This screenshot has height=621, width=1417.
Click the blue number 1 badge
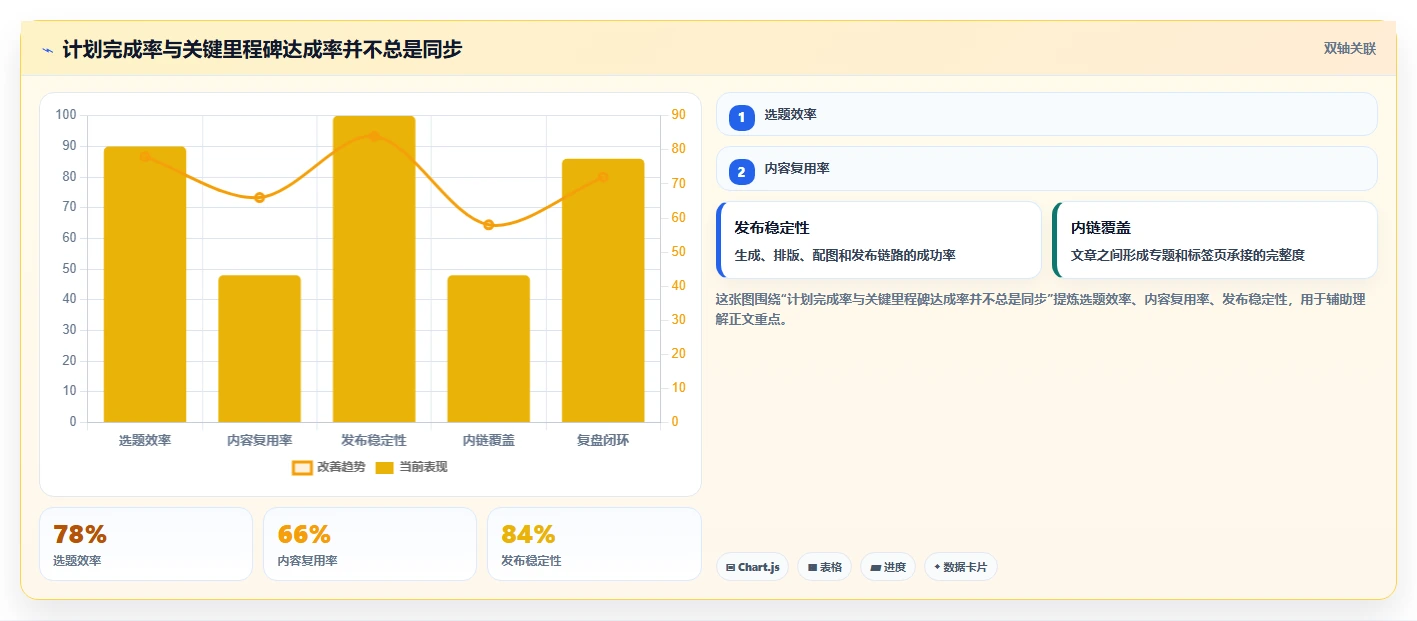(x=742, y=118)
